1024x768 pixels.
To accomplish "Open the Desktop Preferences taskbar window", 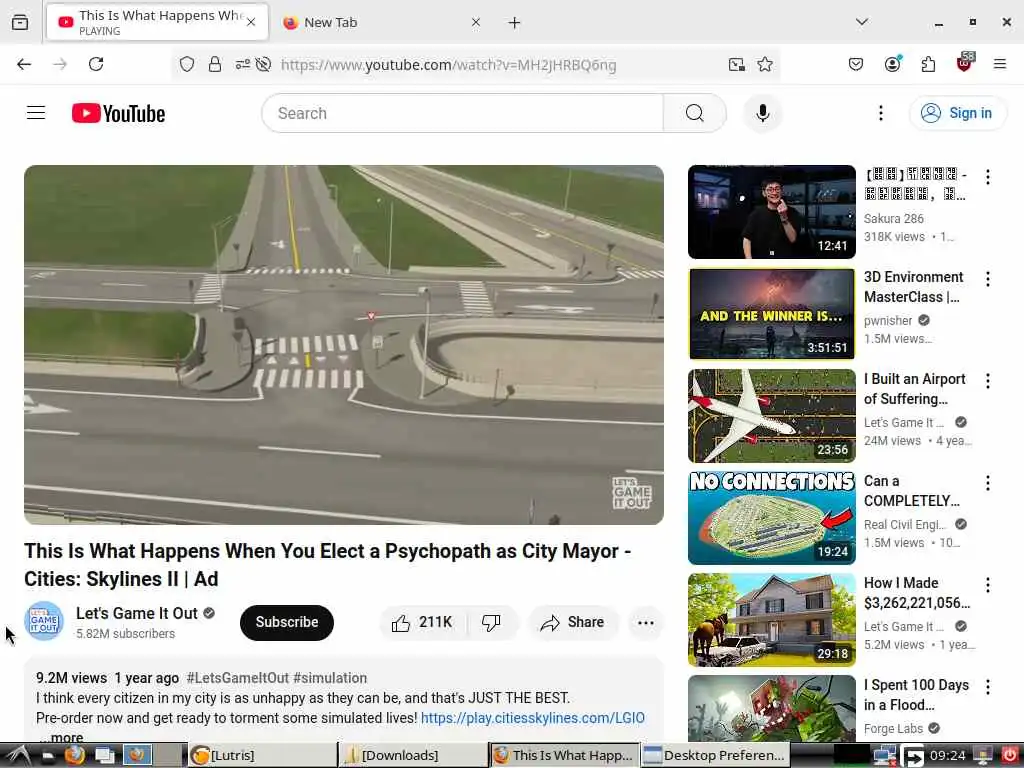I will point(715,755).
